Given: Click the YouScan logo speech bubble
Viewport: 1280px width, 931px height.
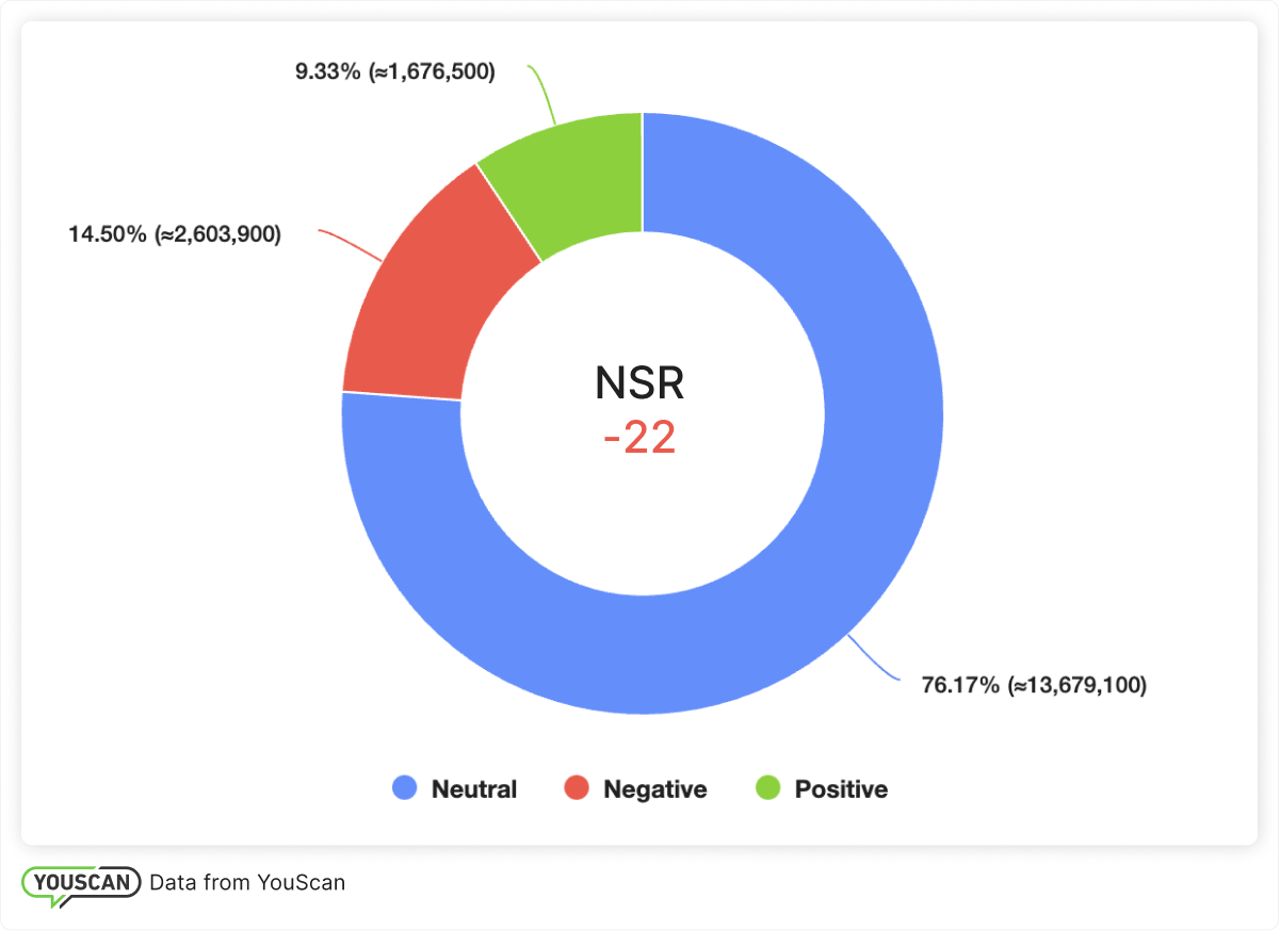Looking at the screenshot, I should 80,883.
